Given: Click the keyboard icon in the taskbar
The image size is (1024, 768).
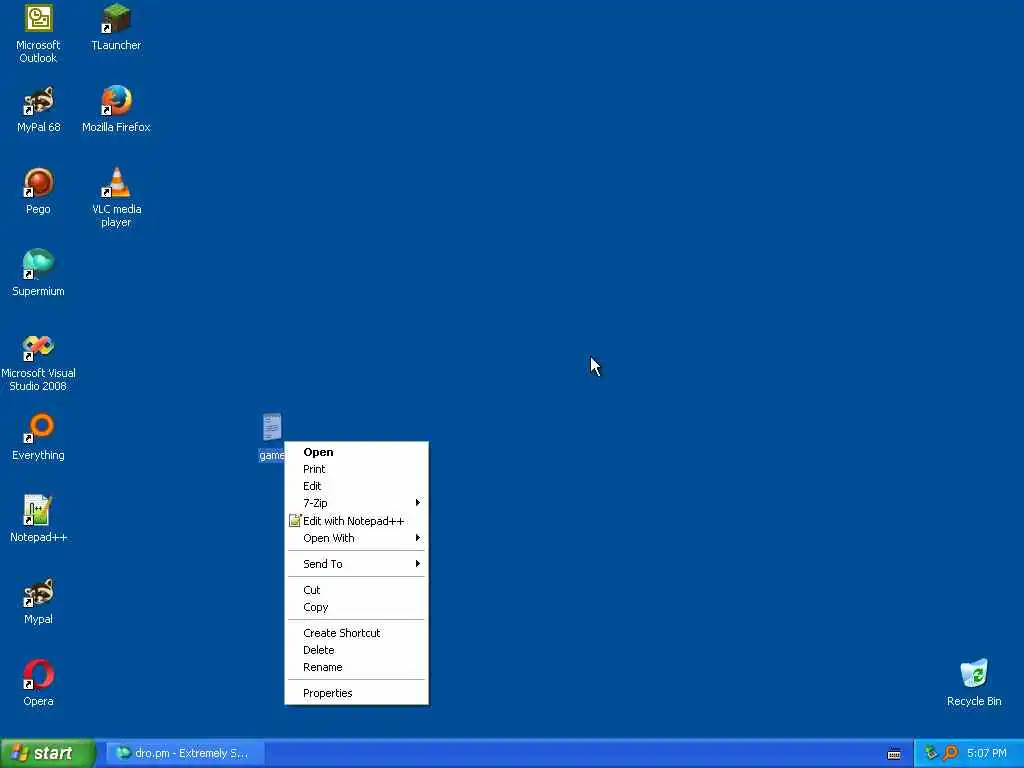Looking at the screenshot, I should pyautogui.click(x=894, y=754).
